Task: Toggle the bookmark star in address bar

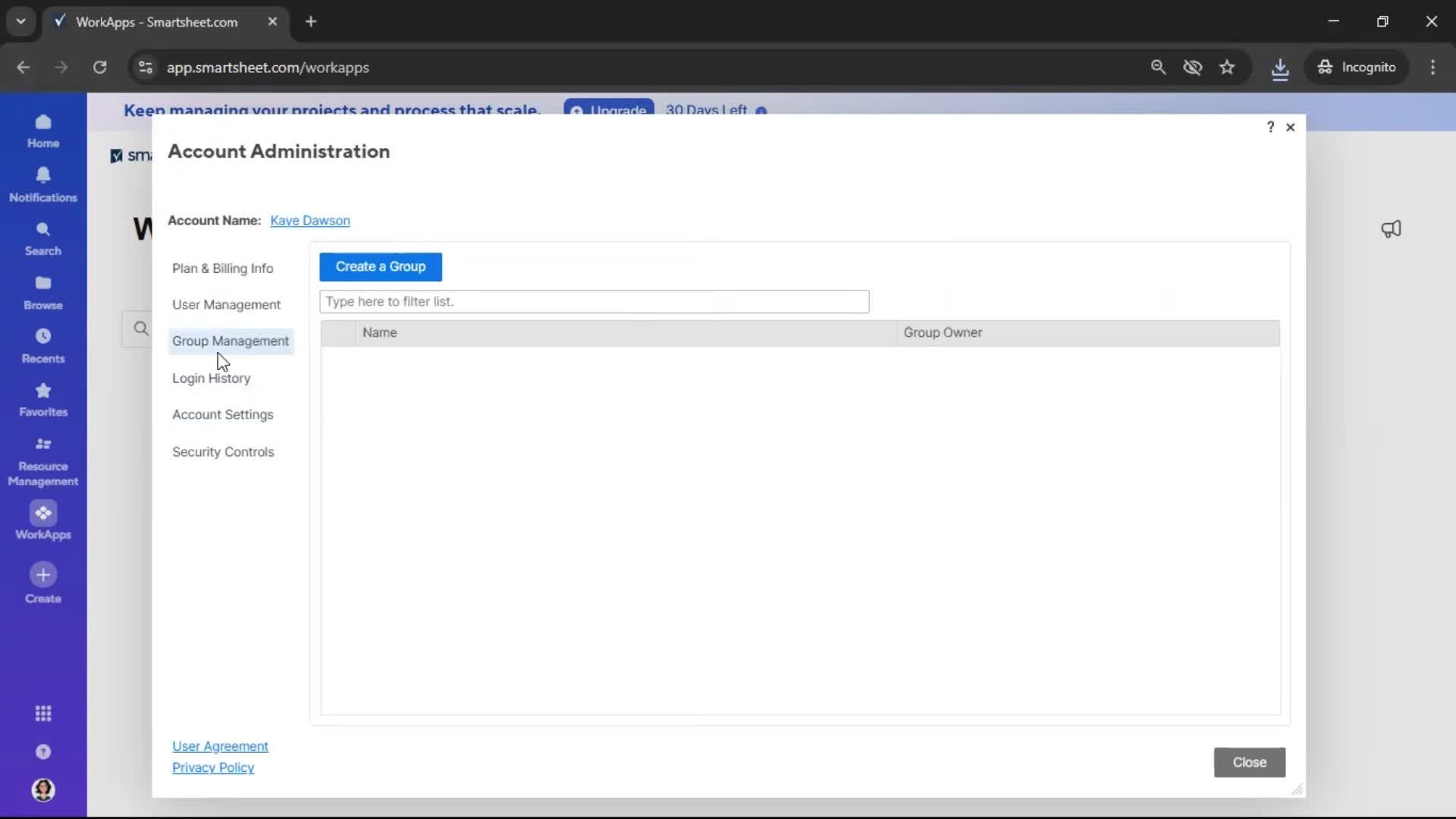Action: pyautogui.click(x=1228, y=67)
